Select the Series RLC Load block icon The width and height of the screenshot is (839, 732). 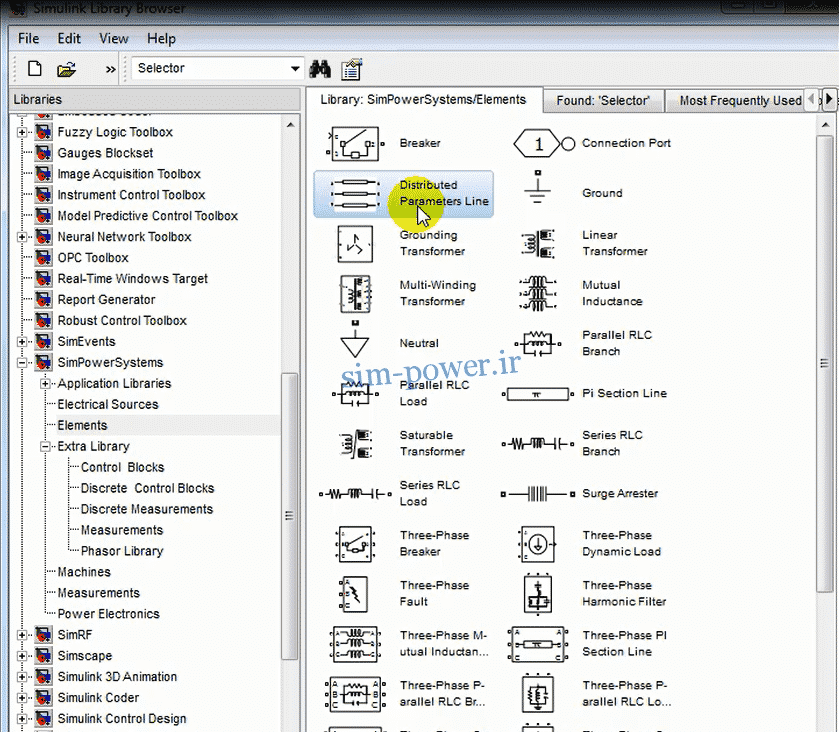355,493
